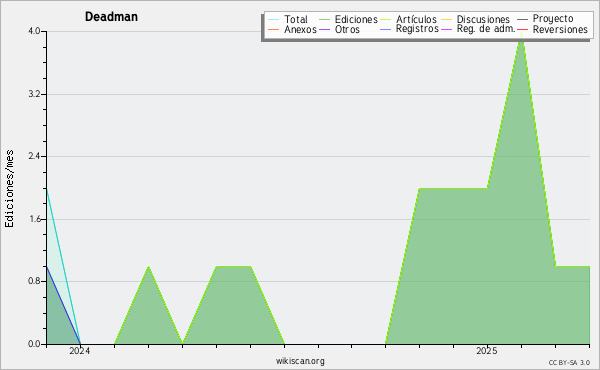Click the Registros legend entry
Image resolution: width=600 pixels, height=370 pixels.
point(409,29)
